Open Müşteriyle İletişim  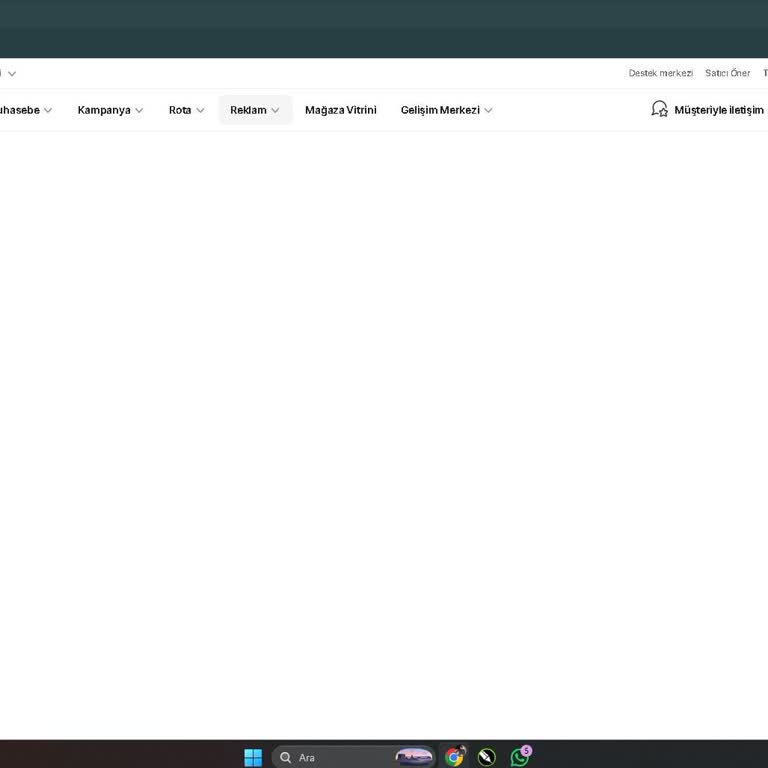718,110
